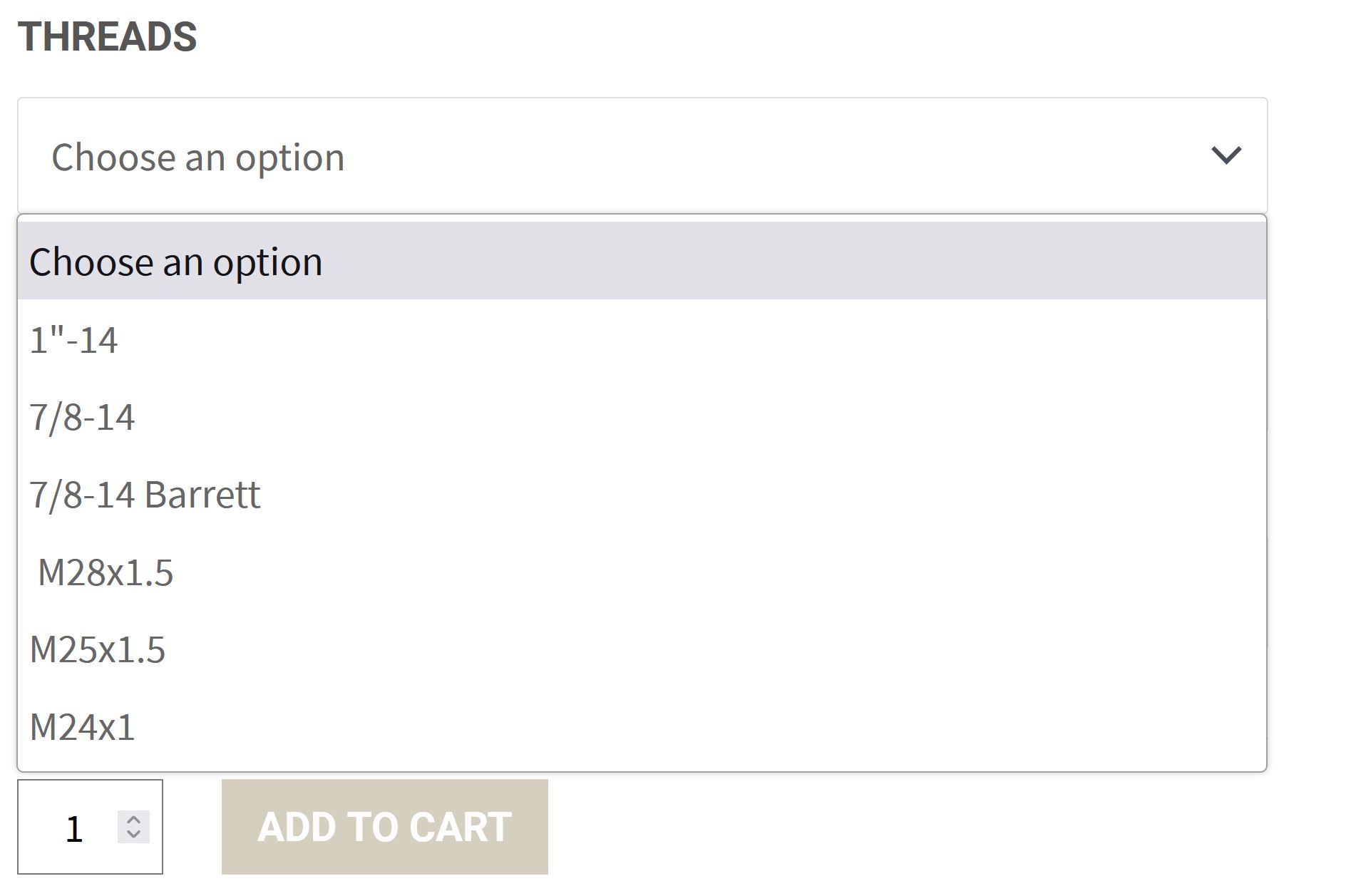Click the ADD TO CART button
This screenshot has width=1351, height=896.
point(384,827)
